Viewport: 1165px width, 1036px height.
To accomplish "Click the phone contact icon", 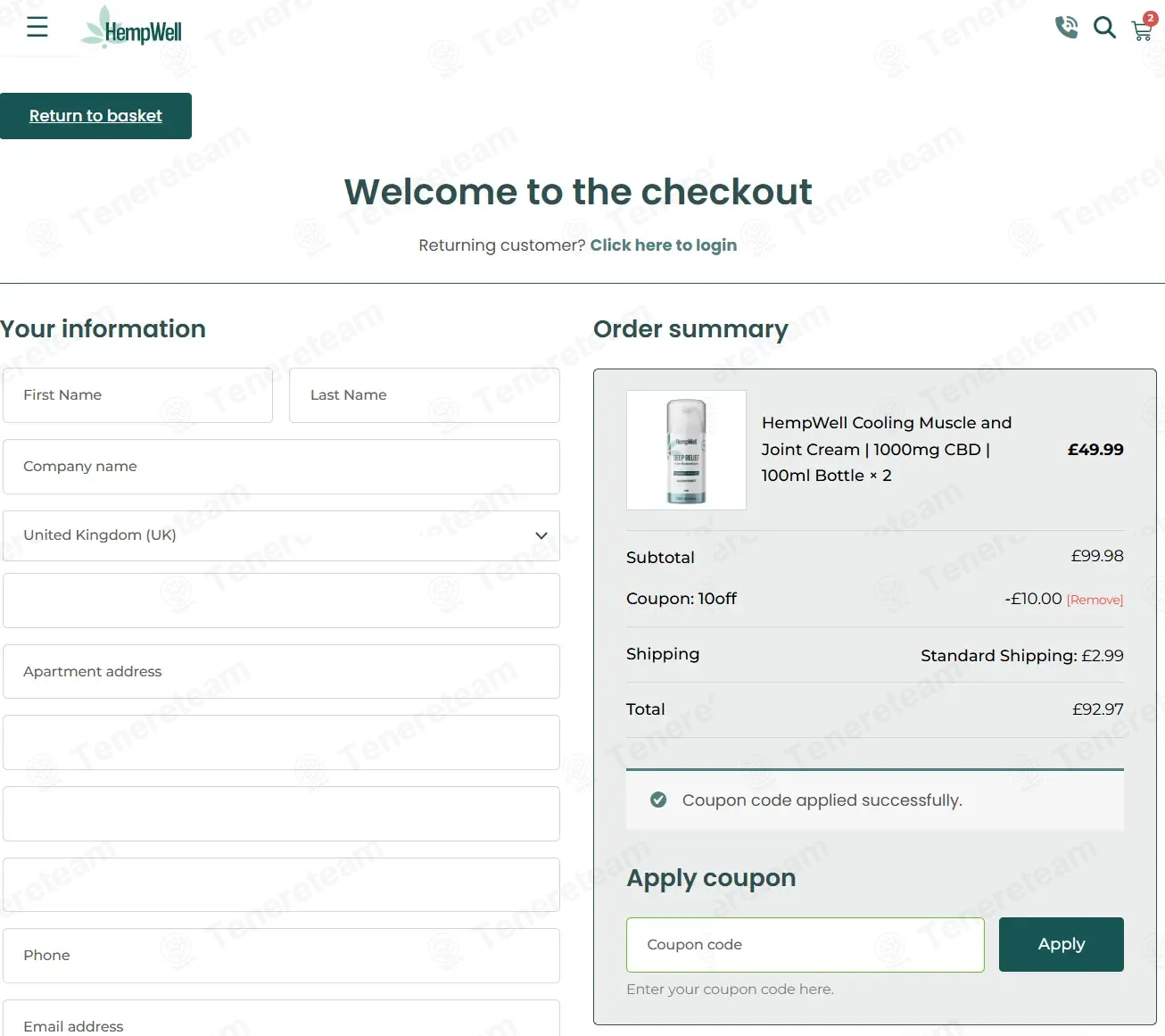I will click(x=1066, y=28).
